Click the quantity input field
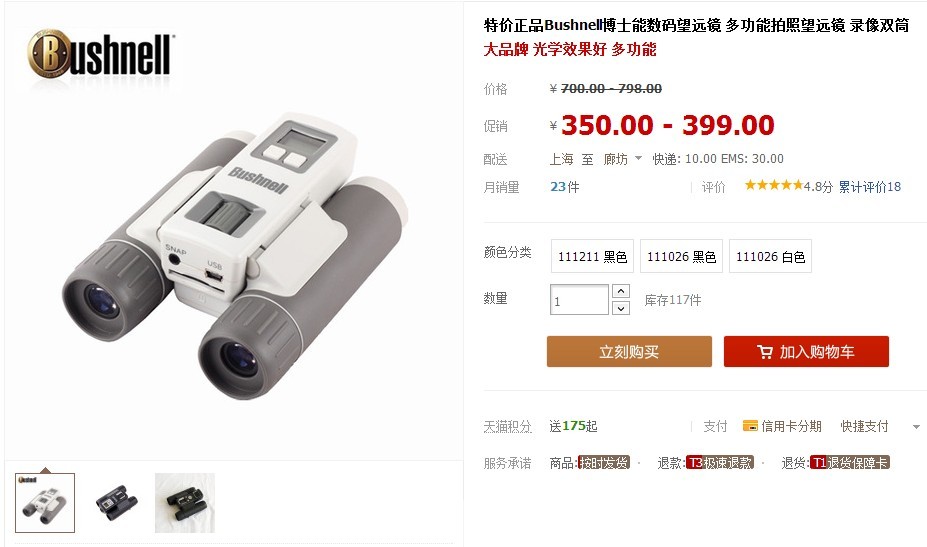927x547 pixels. click(x=579, y=300)
